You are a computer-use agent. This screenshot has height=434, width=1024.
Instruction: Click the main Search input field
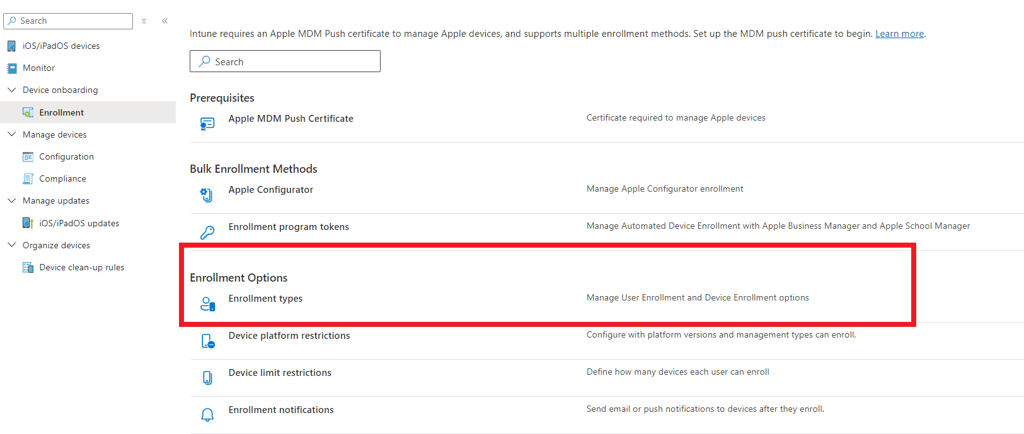(285, 62)
